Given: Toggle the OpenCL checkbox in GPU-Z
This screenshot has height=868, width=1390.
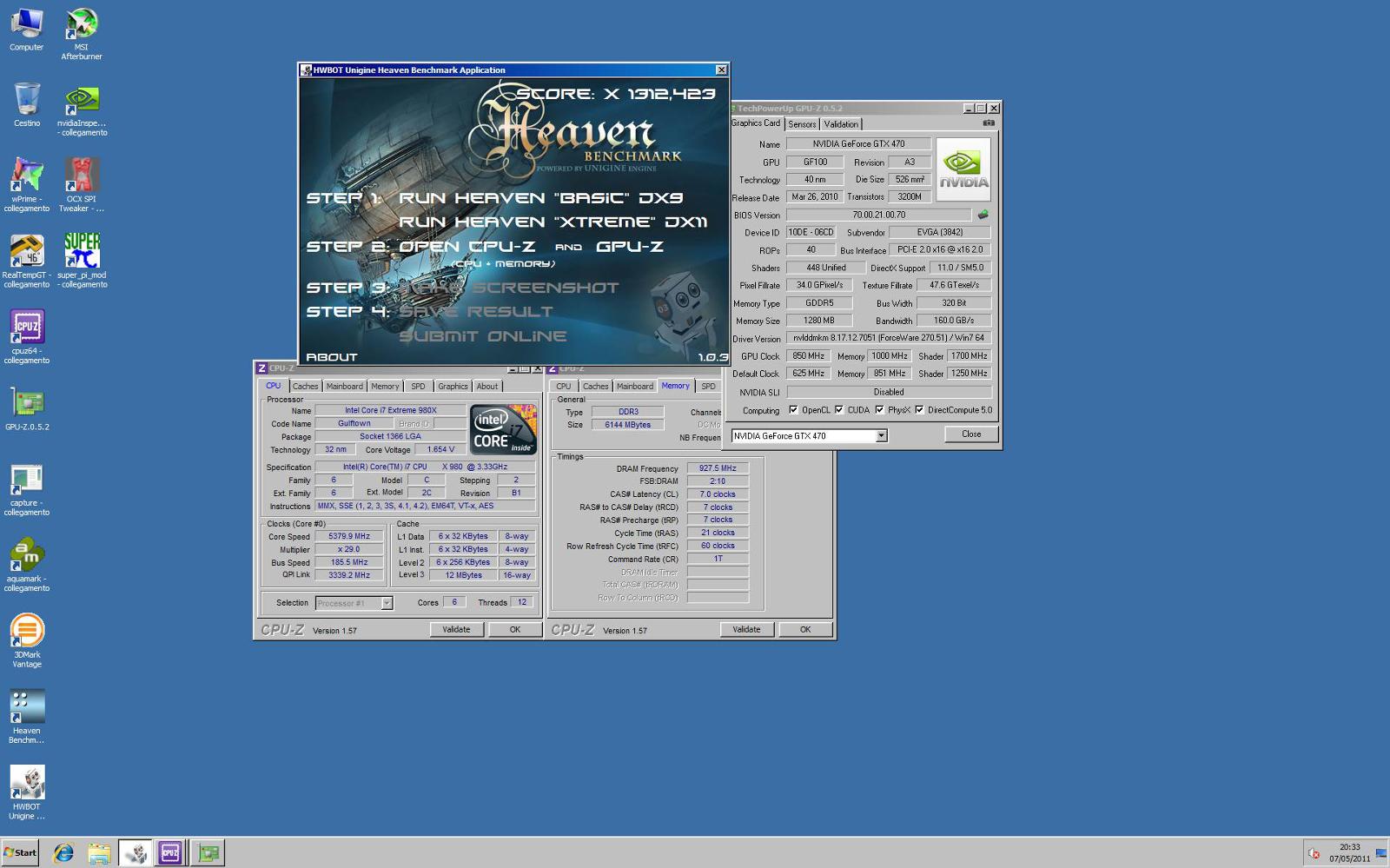Looking at the screenshot, I should (x=793, y=410).
